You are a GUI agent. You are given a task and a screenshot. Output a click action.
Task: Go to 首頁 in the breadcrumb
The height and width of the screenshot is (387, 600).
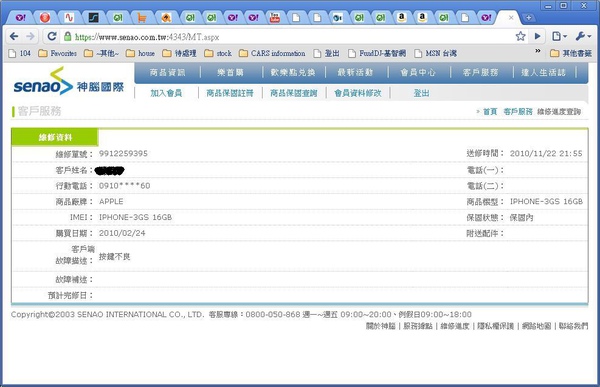point(490,111)
